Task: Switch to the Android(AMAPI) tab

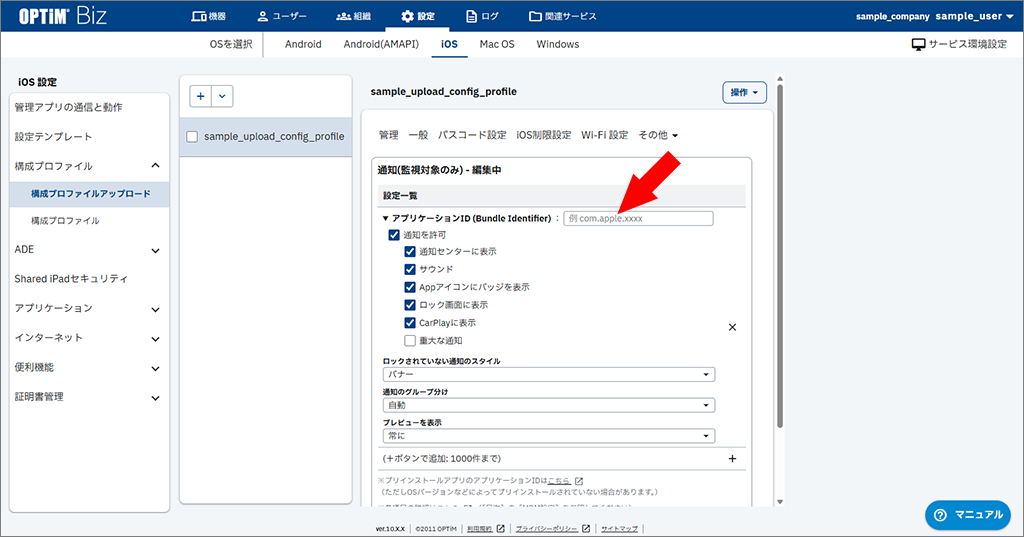Action: pos(381,44)
